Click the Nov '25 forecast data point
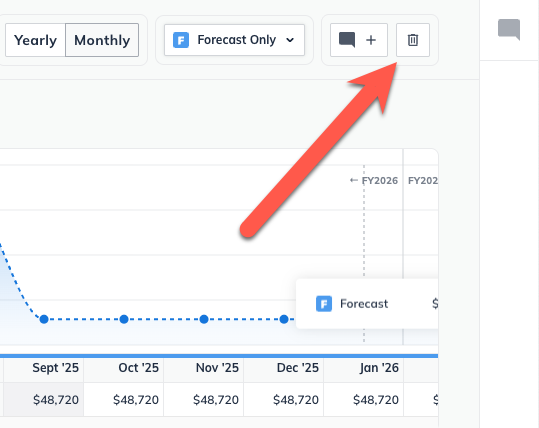Screen dimensions: 539x428 (x=204, y=319)
